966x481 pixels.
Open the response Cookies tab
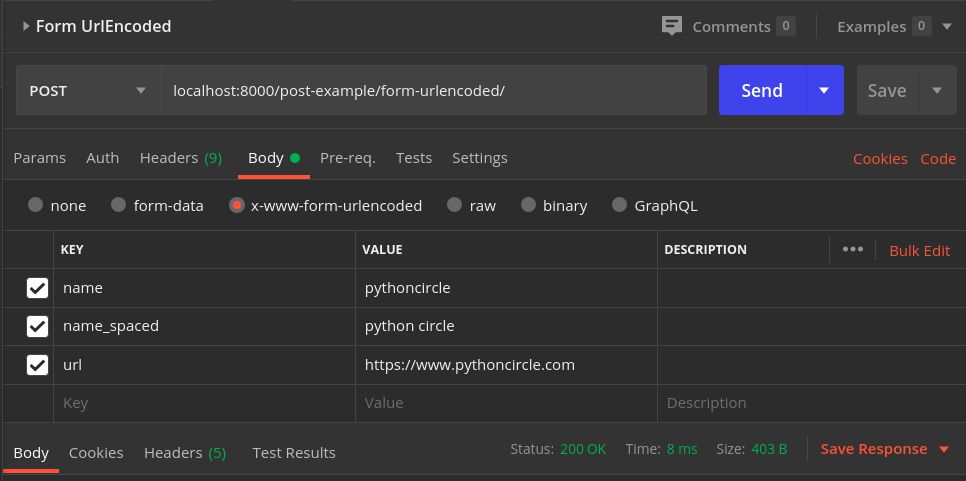pyautogui.click(x=95, y=453)
